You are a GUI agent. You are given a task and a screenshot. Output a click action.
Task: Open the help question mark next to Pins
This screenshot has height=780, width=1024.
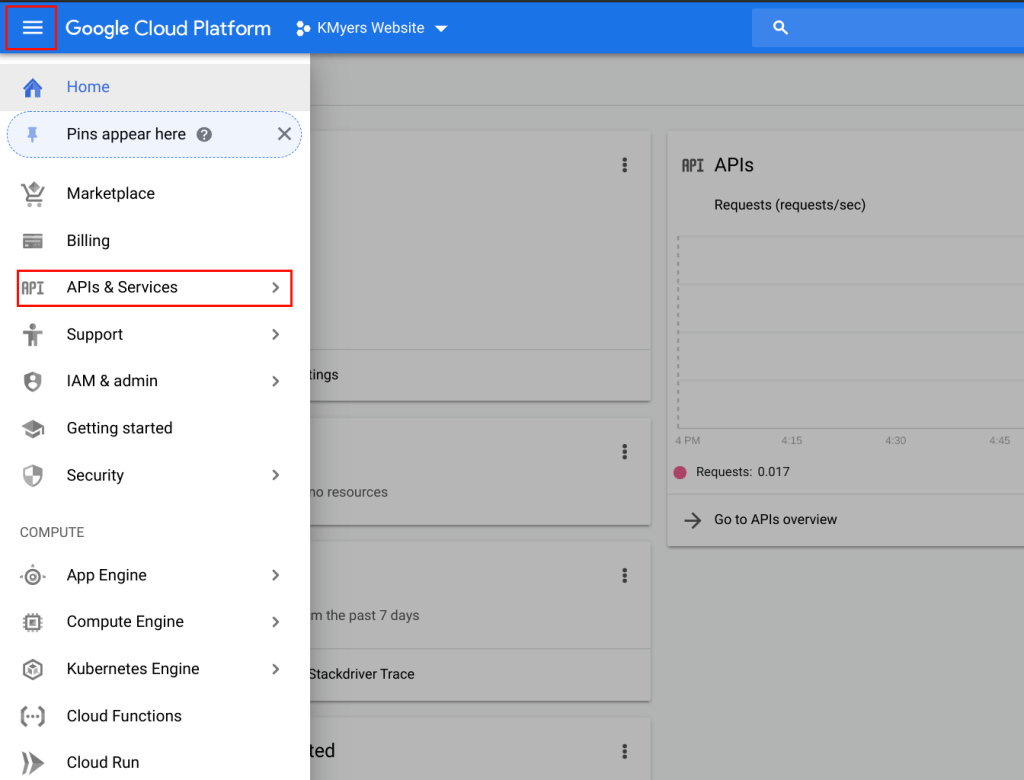[204, 135]
